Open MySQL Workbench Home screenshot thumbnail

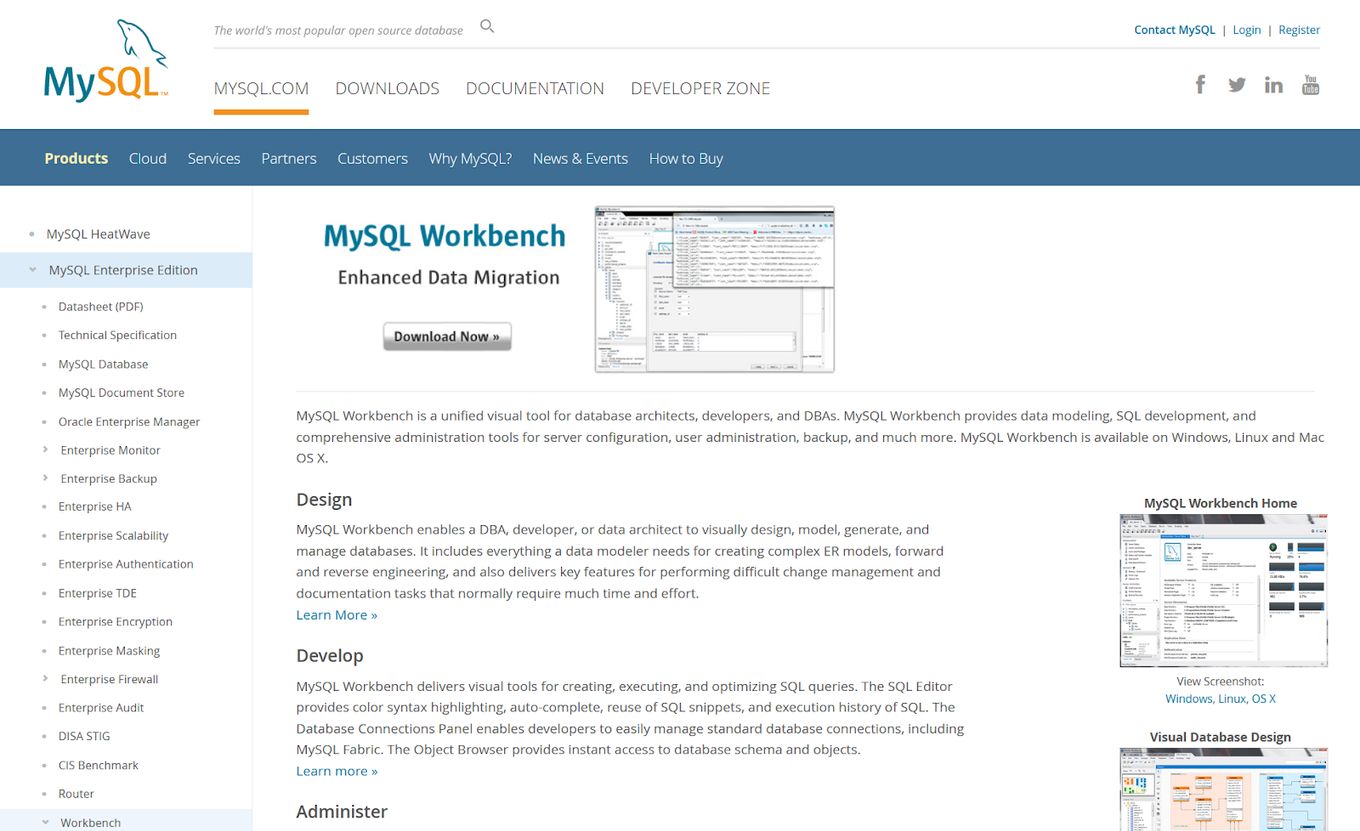pyautogui.click(x=1223, y=590)
